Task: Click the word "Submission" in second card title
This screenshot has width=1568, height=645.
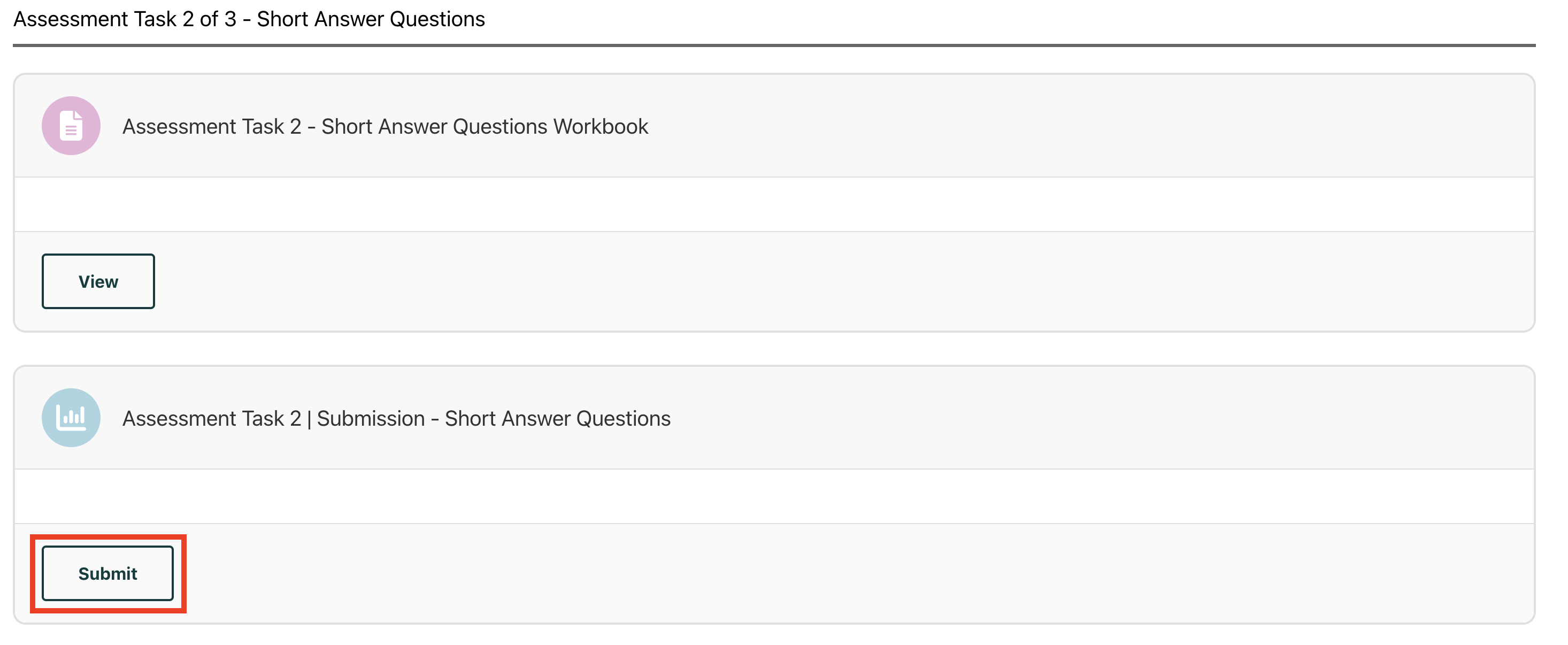Action: coord(370,419)
